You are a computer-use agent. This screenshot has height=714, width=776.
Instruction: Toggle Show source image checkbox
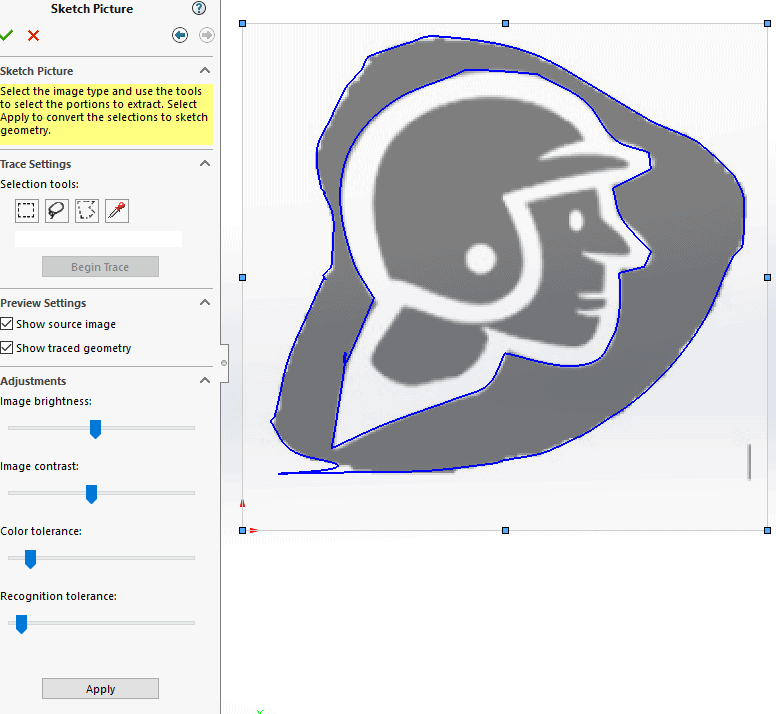click(x=6, y=324)
